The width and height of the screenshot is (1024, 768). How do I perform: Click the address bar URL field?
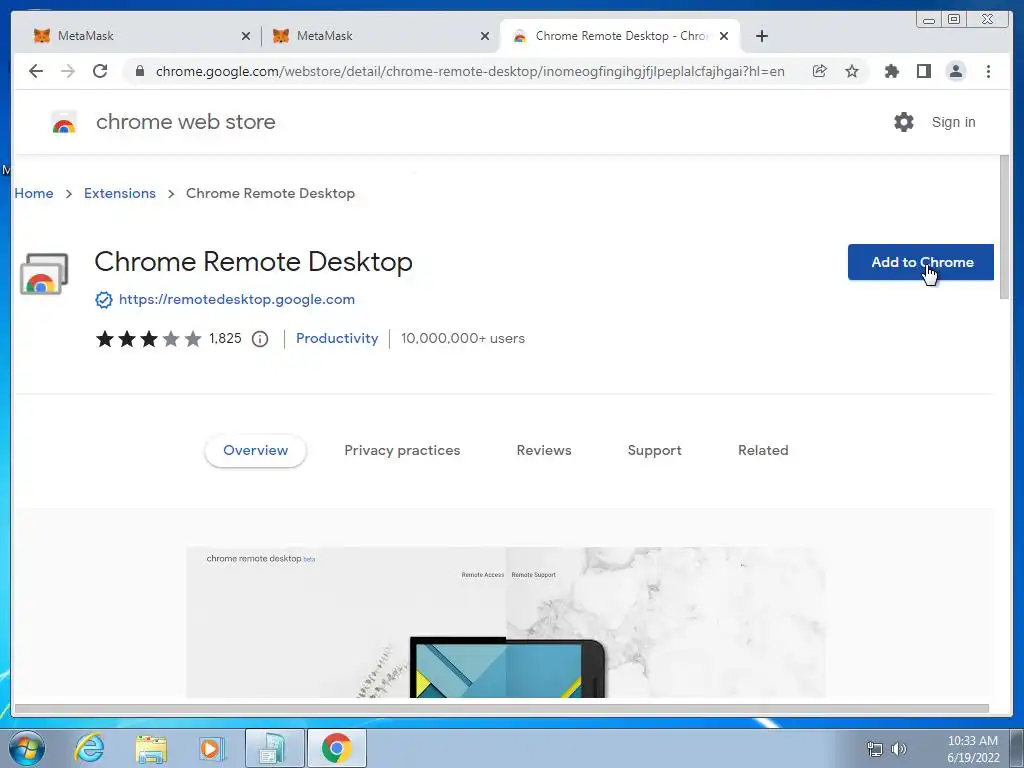pyautogui.click(x=470, y=71)
